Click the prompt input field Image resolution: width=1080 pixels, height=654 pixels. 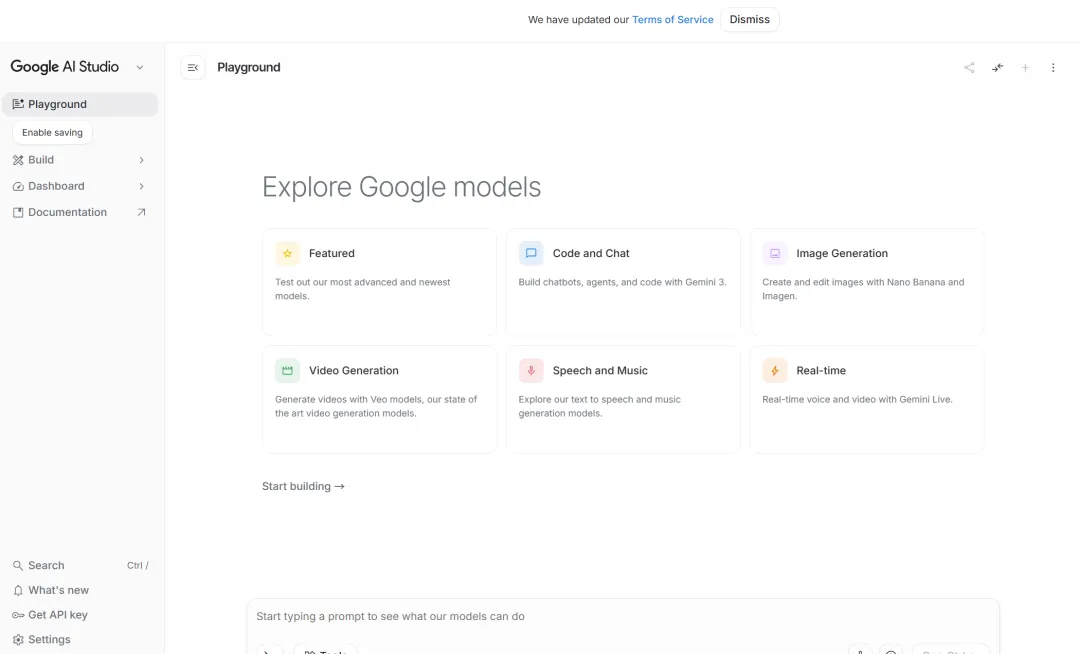[x=620, y=617]
